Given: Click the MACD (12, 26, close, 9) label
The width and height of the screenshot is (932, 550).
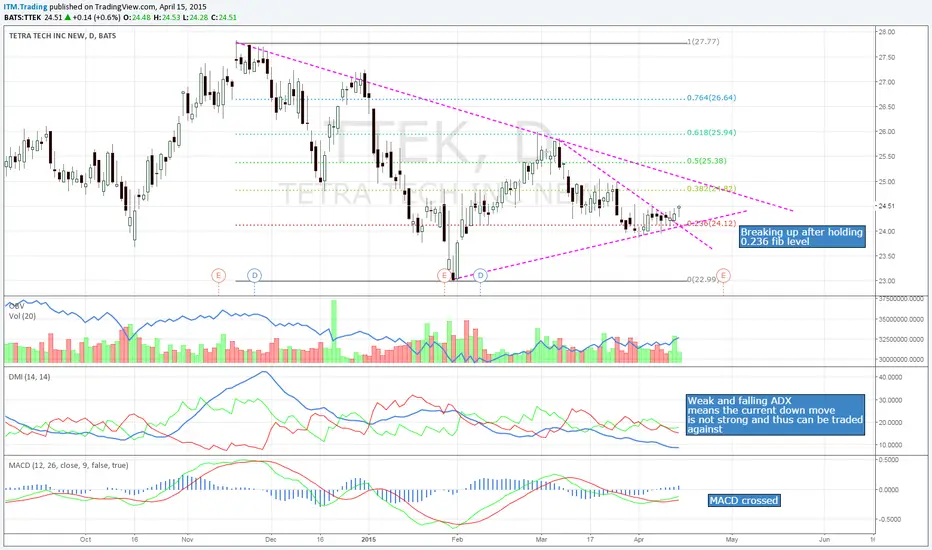Looking at the screenshot, I should tap(68, 465).
